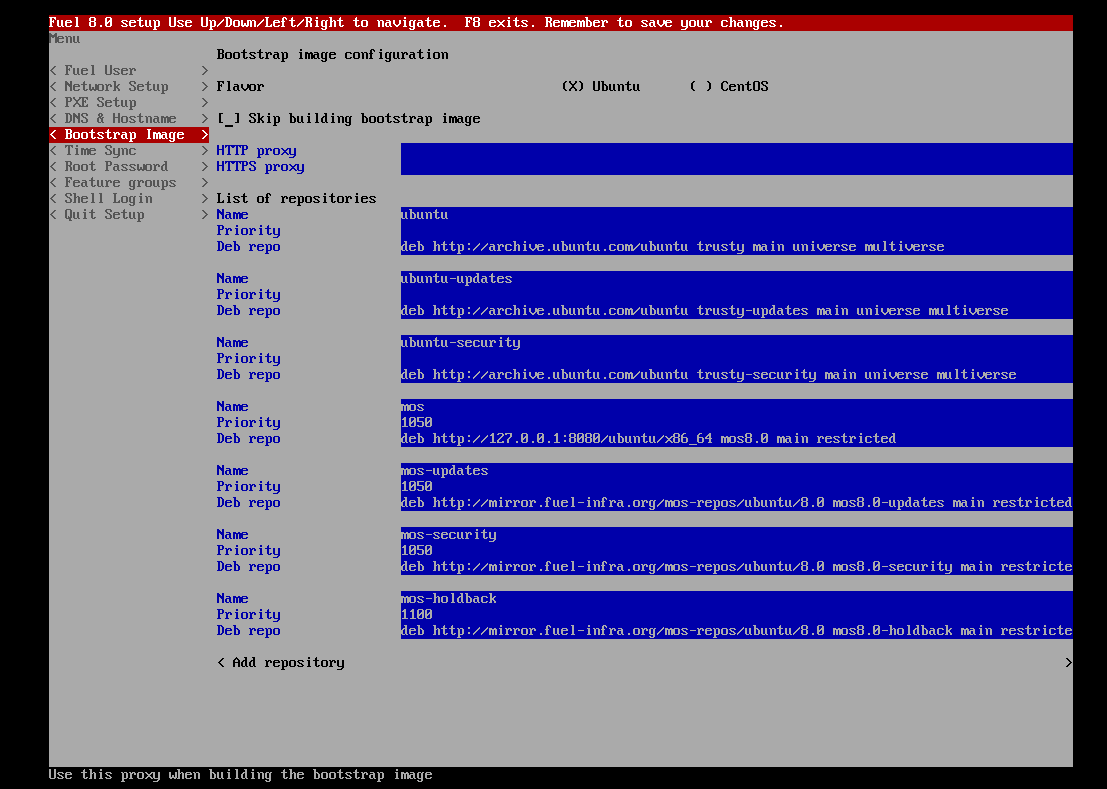1107x789 pixels.
Task: Open the Network Setup menu entry
Action: click(x=128, y=87)
